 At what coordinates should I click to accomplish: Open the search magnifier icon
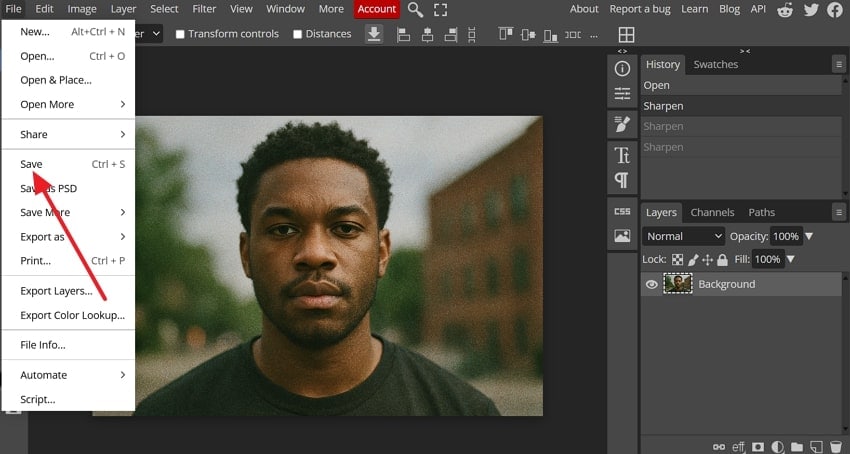[415, 9]
